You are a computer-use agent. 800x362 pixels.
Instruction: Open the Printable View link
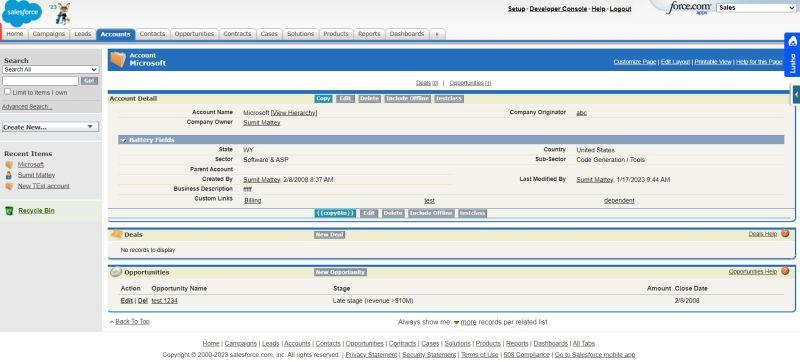pos(713,62)
